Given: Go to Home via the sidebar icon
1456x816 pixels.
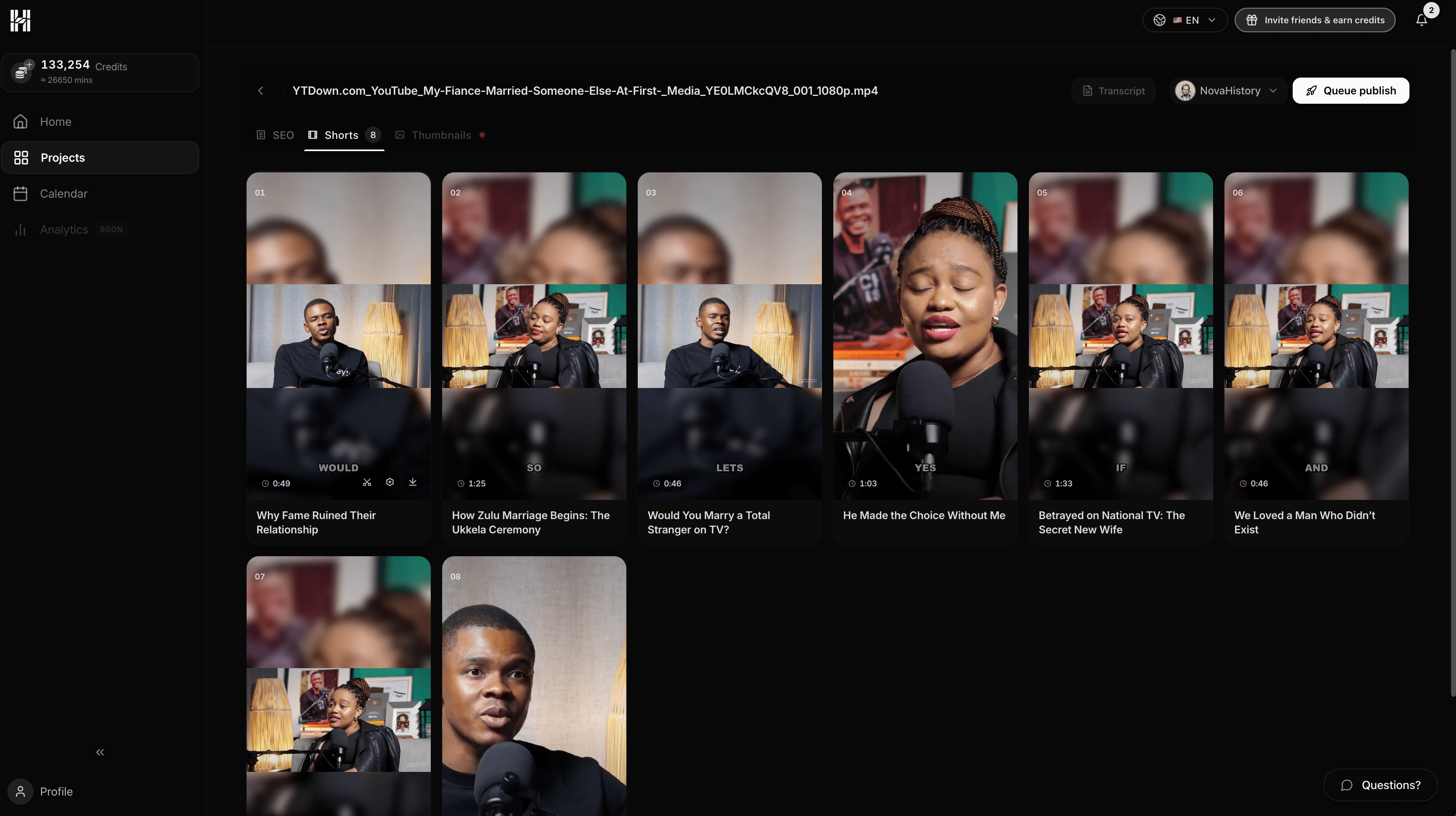Looking at the screenshot, I should (x=20, y=121).
